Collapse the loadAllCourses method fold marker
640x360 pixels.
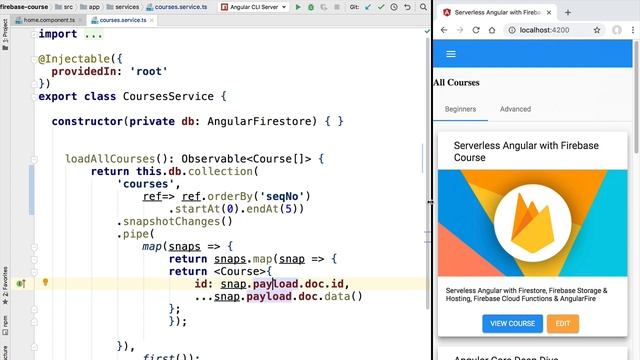tap(34, 160)
